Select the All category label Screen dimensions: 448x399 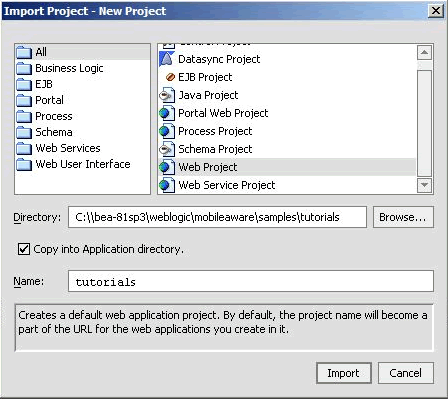[x=41, y=52]
